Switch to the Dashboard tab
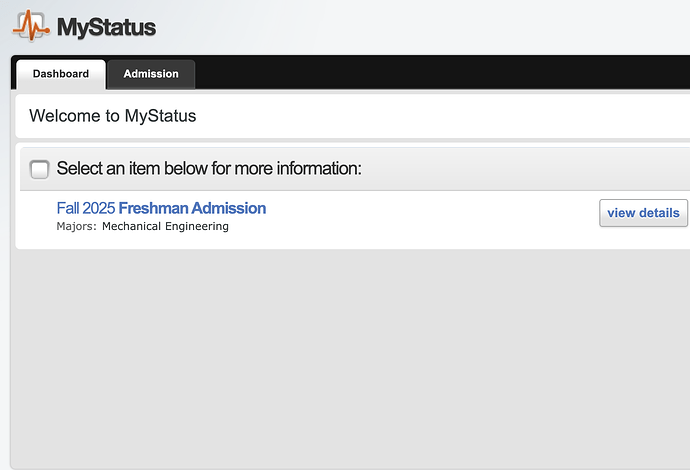Image resolution: width=690 pixels, height=470 pixels. [x=60, y=74]
